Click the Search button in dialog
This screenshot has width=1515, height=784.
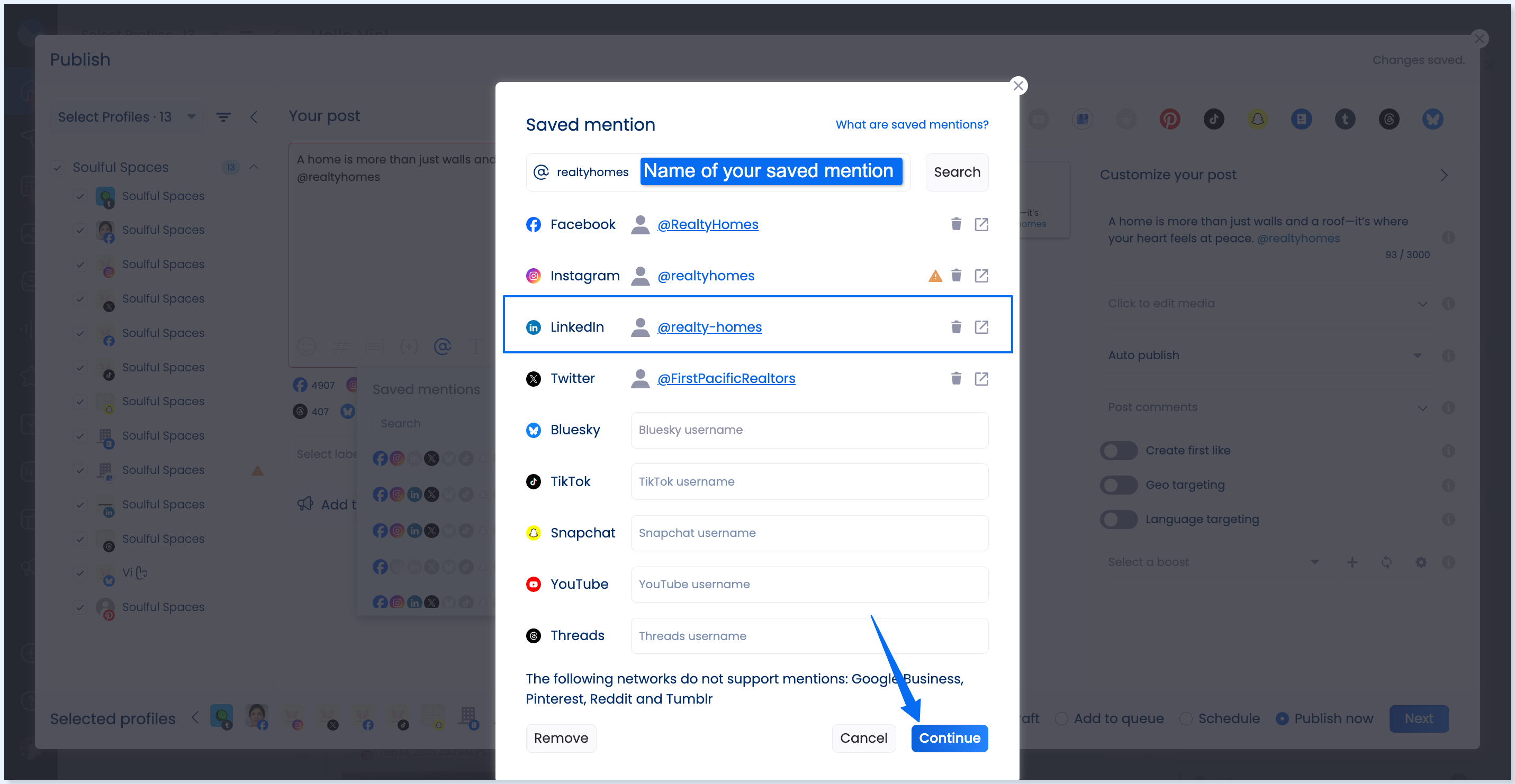tap(957, 172)
